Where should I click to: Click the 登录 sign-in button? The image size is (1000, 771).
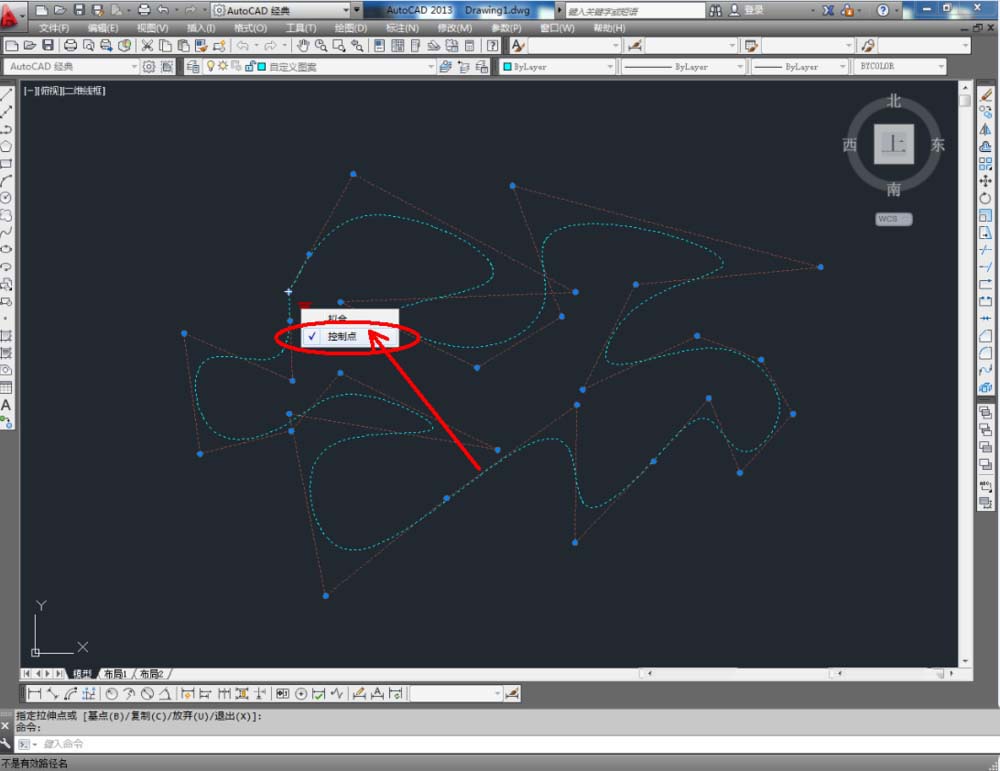coord(753,10)
